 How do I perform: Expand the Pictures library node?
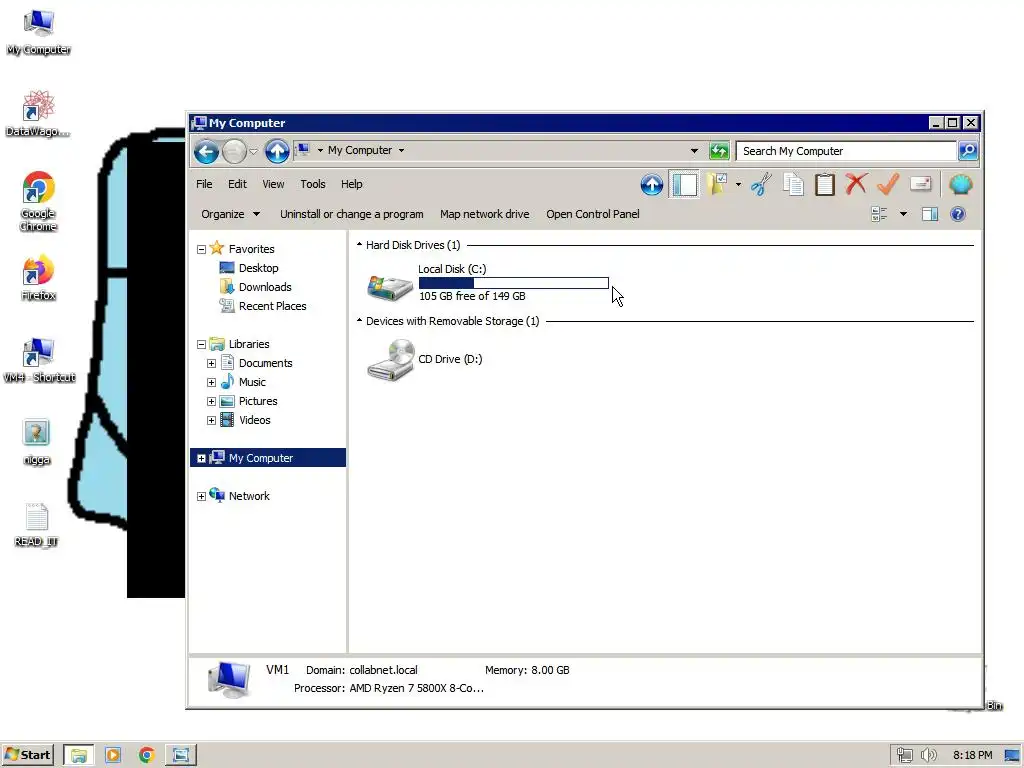point(212,401)
